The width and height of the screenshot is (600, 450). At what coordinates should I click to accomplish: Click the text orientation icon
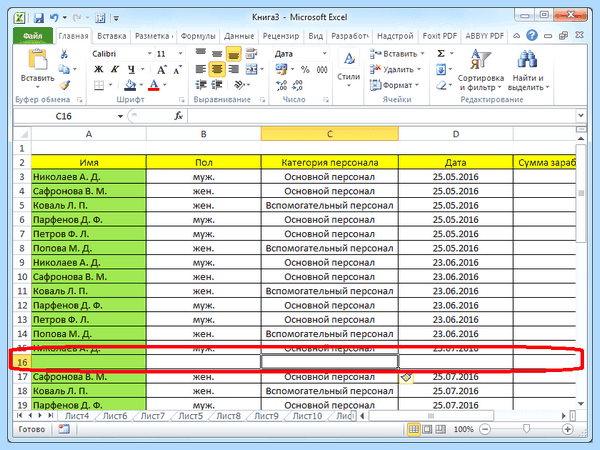click(239, 85)
